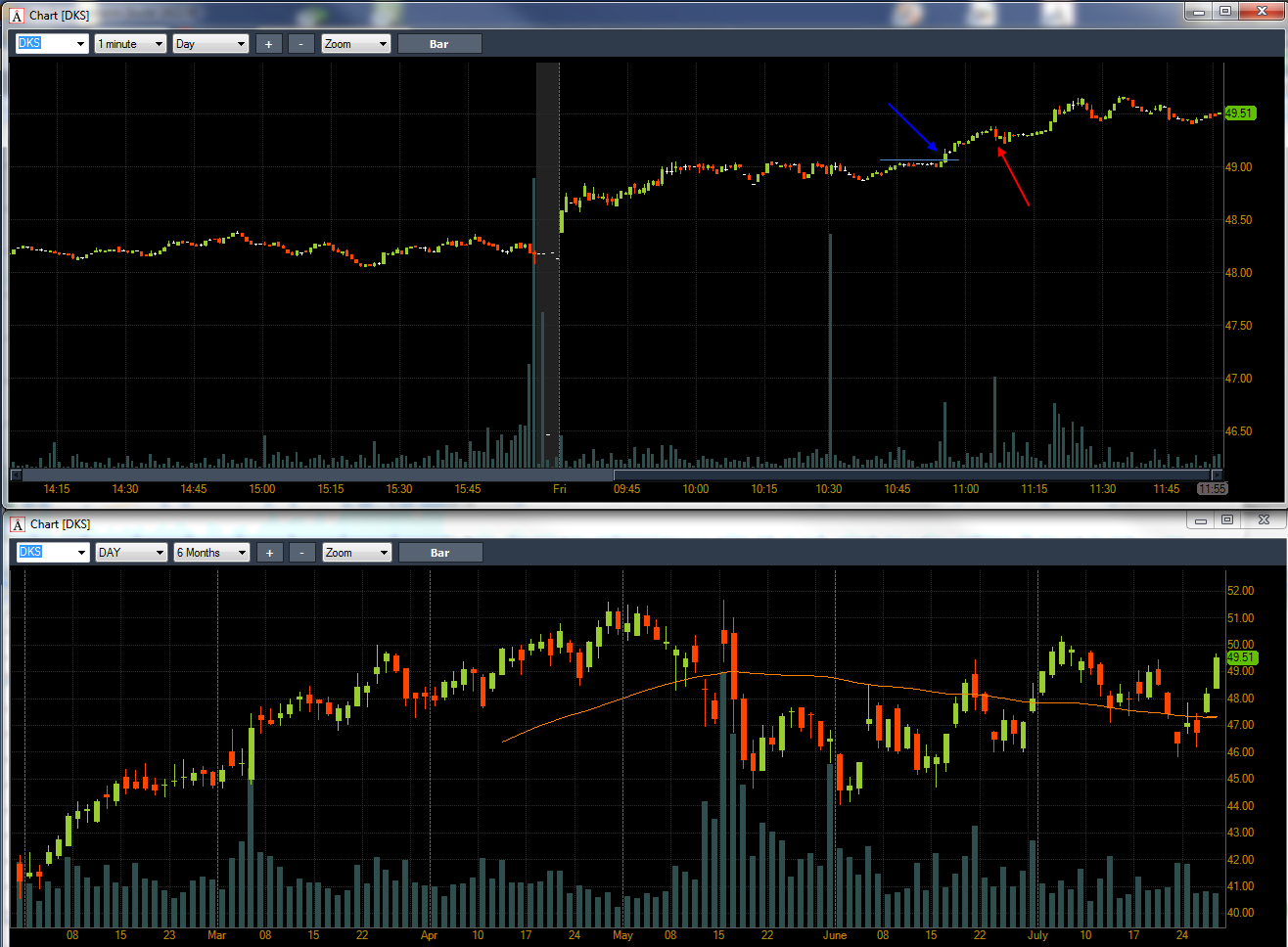This screenshot has width=1288, height=947.
Task: Click the Bar button in bottom chart
Action: pyautogui.click(x=440, y=553)
